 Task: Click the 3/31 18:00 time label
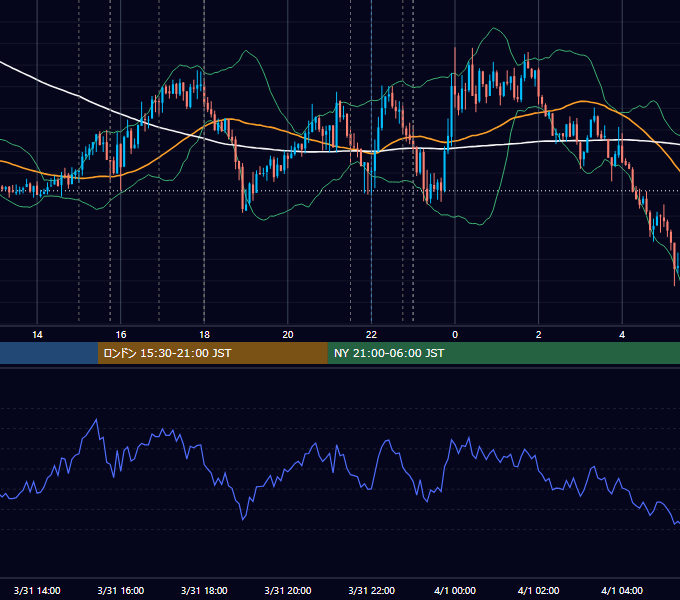[x=204, y=590]
